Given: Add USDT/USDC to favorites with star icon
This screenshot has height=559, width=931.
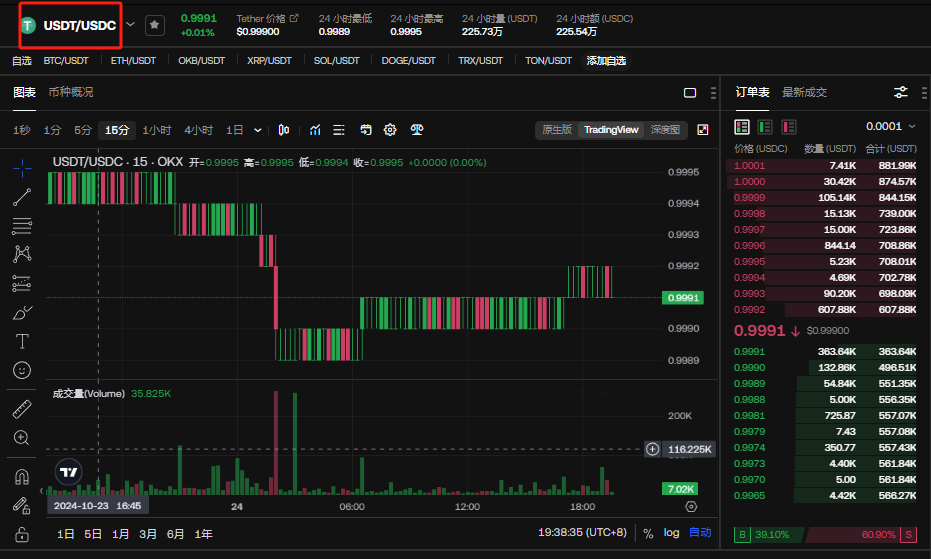Looking at the screenshot, I should pos(155,25).
